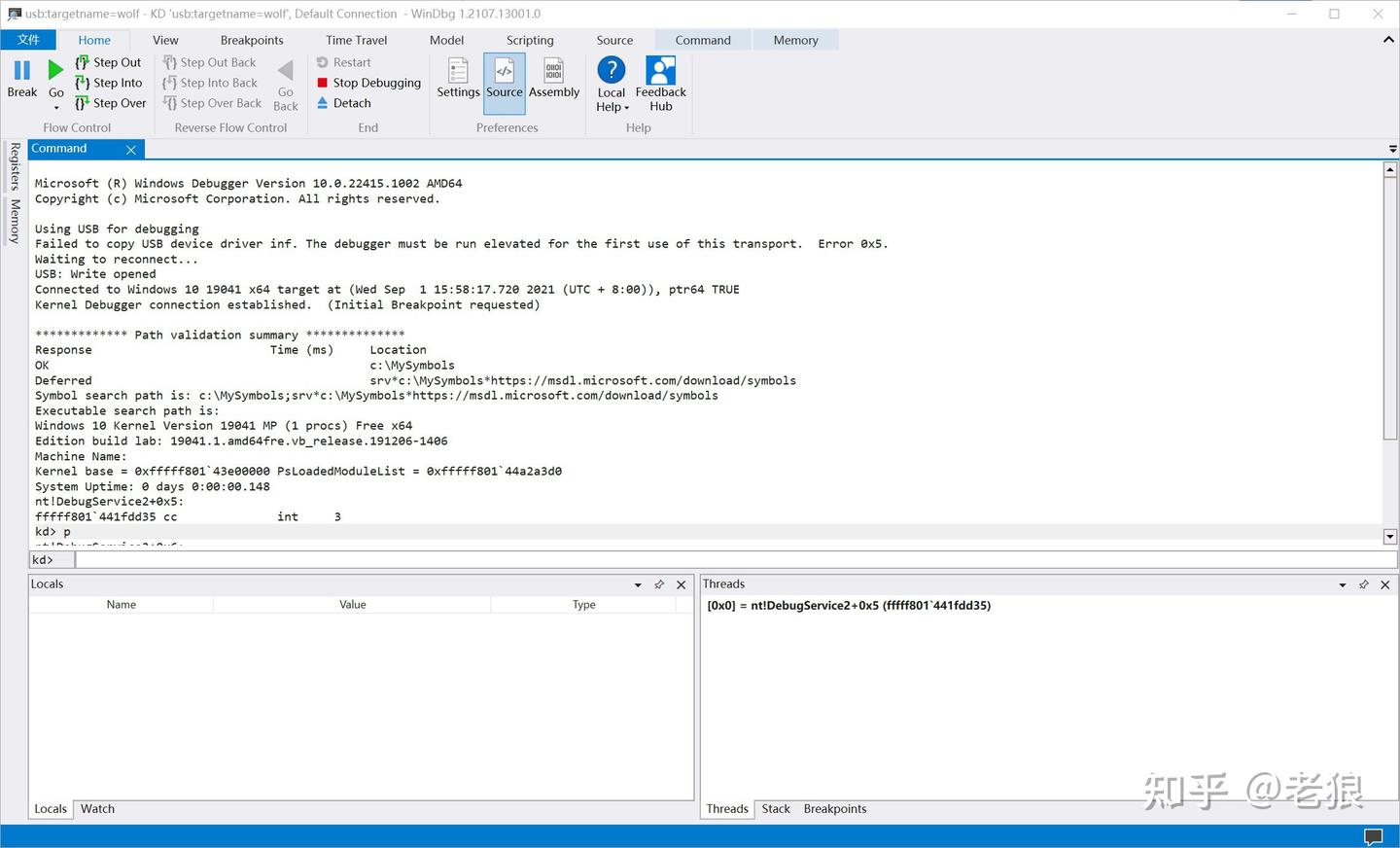1400x848 pixels.
Task: Click Step Out in Flow Control
Action: click(108, 62)
